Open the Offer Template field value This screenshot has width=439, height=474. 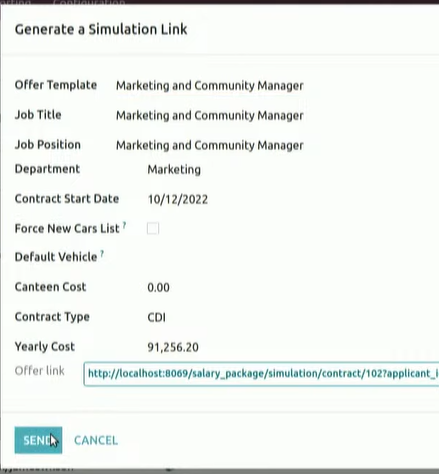tap(210, 86)
